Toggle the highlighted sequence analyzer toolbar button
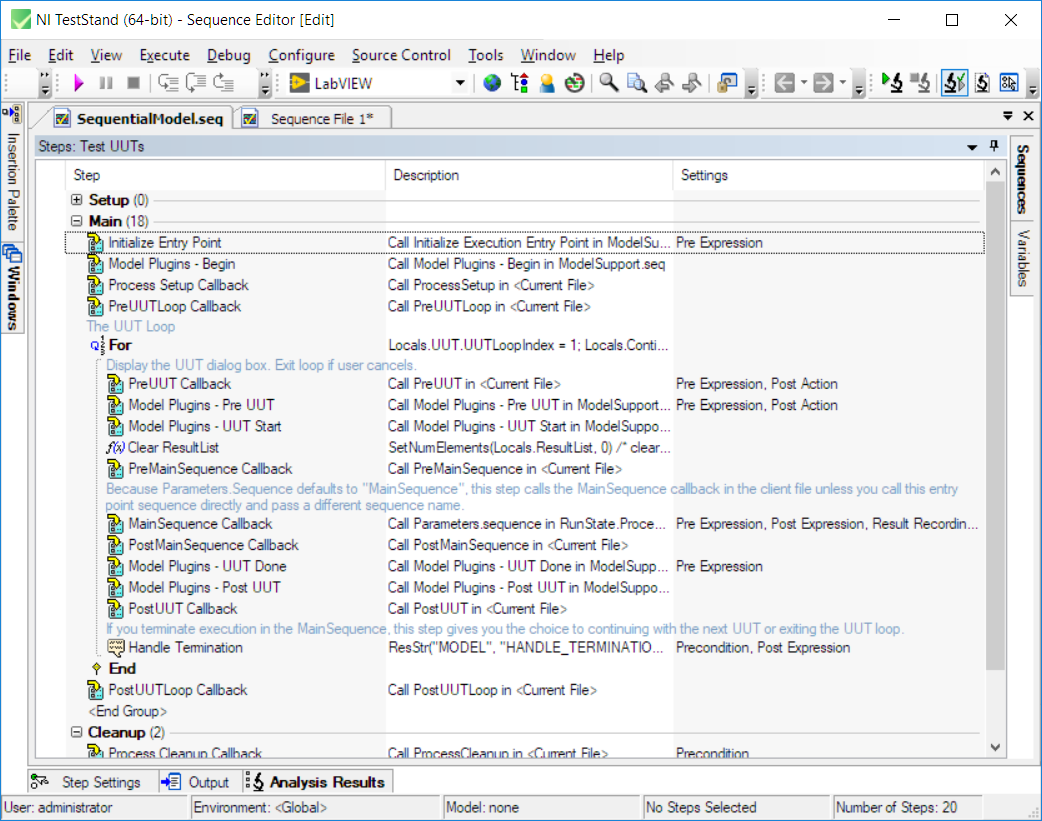The image size is (1042, 821). click(954, 83)
